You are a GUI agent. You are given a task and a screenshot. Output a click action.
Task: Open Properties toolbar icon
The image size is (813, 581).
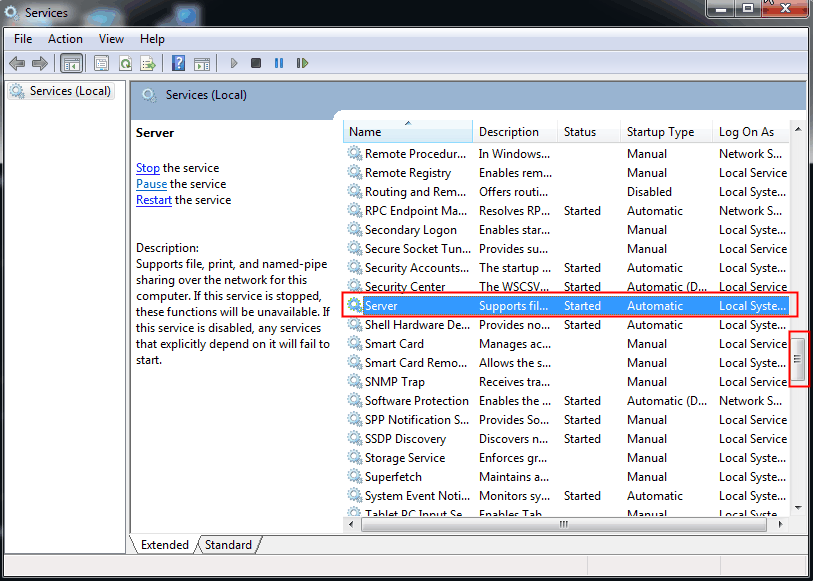click(101, 63)
